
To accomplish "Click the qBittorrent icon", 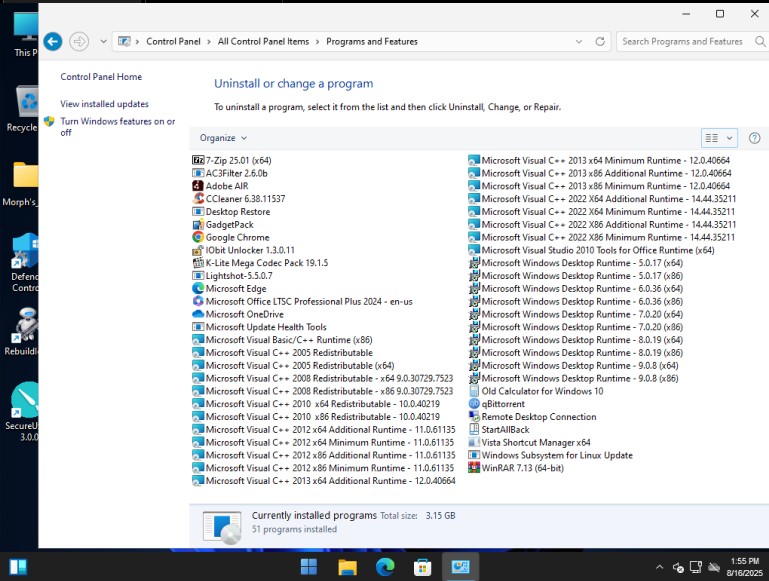I will pos(474,404).
